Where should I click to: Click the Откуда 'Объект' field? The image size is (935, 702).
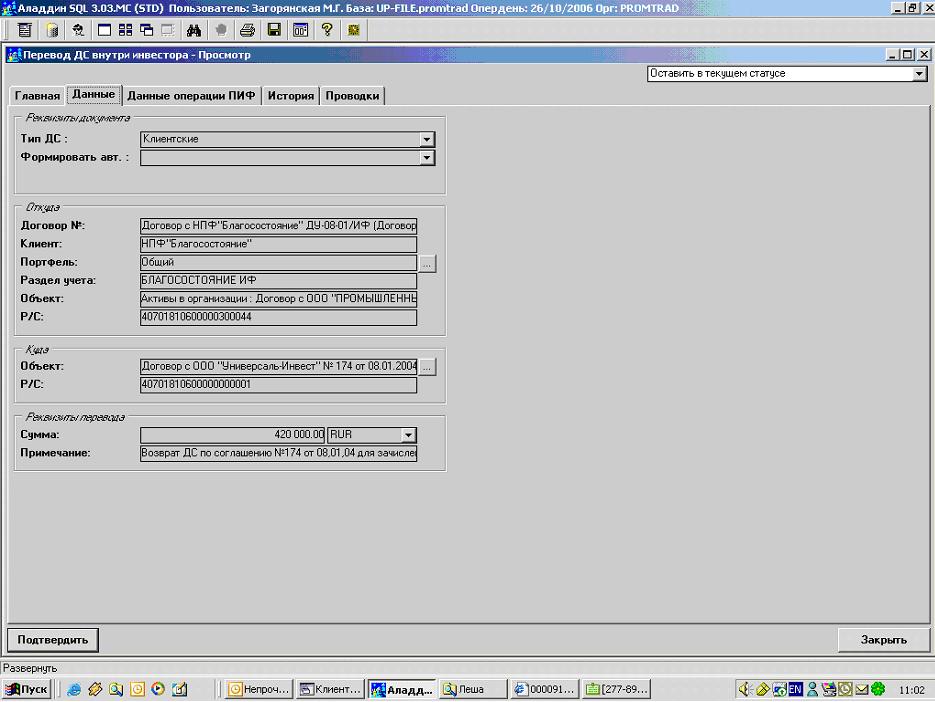[278, 299]
